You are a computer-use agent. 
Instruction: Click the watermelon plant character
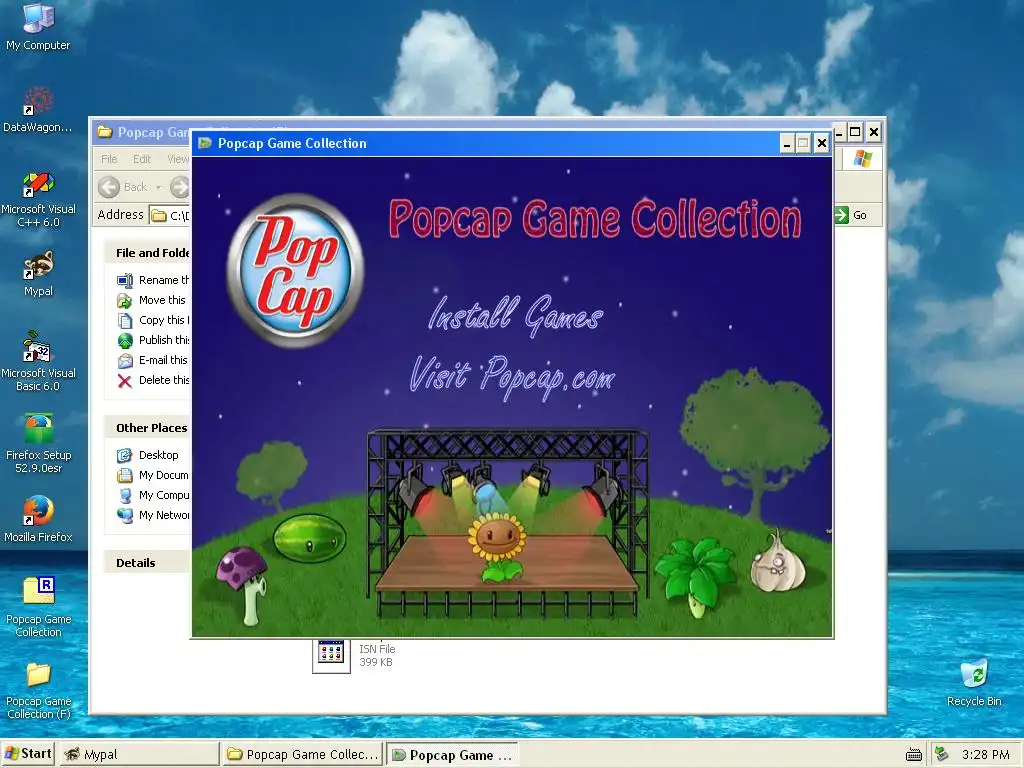309,538
